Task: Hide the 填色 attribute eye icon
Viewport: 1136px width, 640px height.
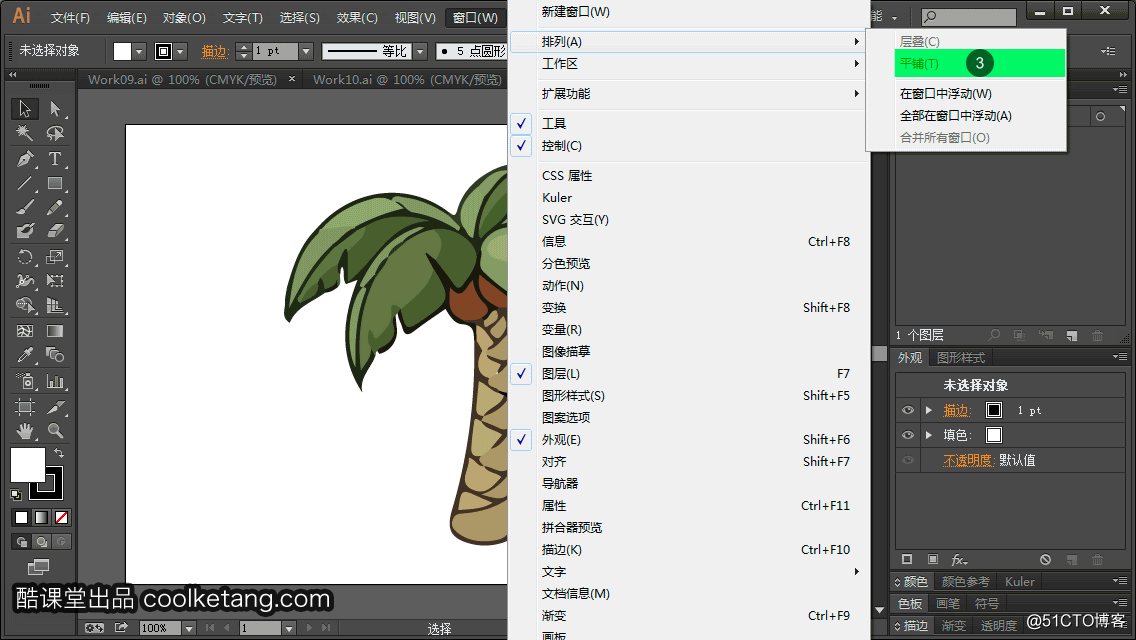Action: point(908,435)
